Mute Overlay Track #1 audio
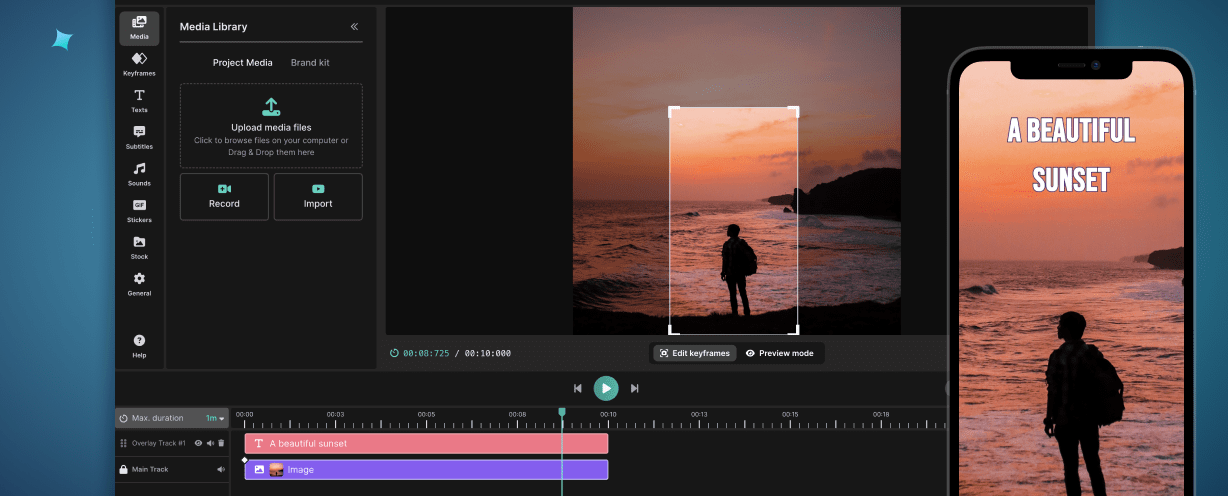The width and height of the screenshot is (1228, 496). [210, 443]
